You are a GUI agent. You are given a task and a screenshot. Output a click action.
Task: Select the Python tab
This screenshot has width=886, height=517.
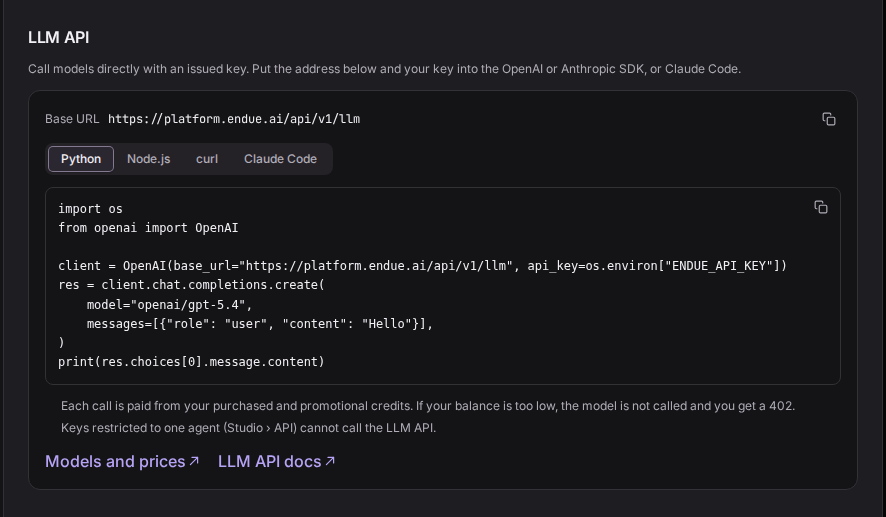point(81,159)
